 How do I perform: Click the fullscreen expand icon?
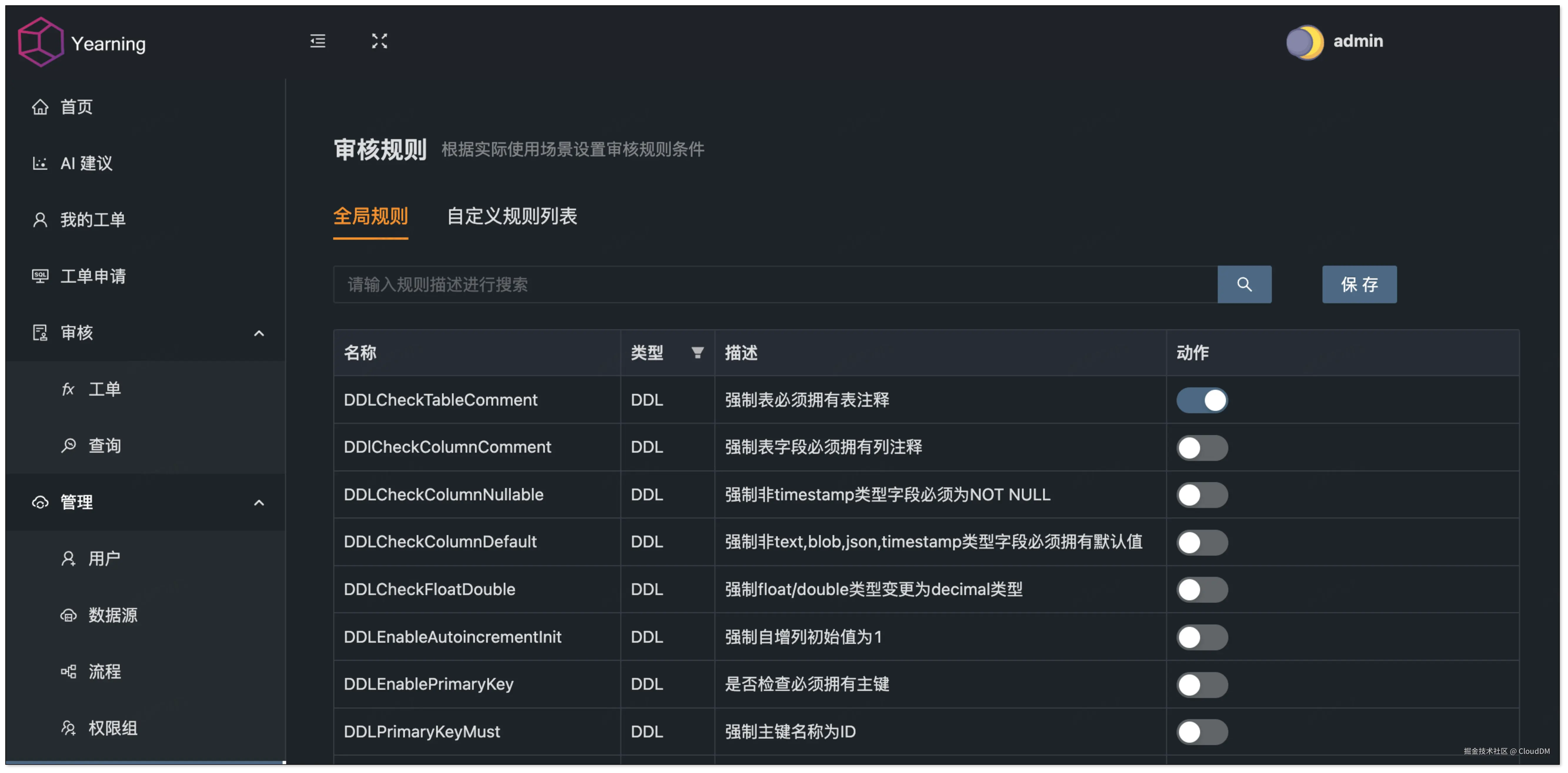click(x=379, y=41)
